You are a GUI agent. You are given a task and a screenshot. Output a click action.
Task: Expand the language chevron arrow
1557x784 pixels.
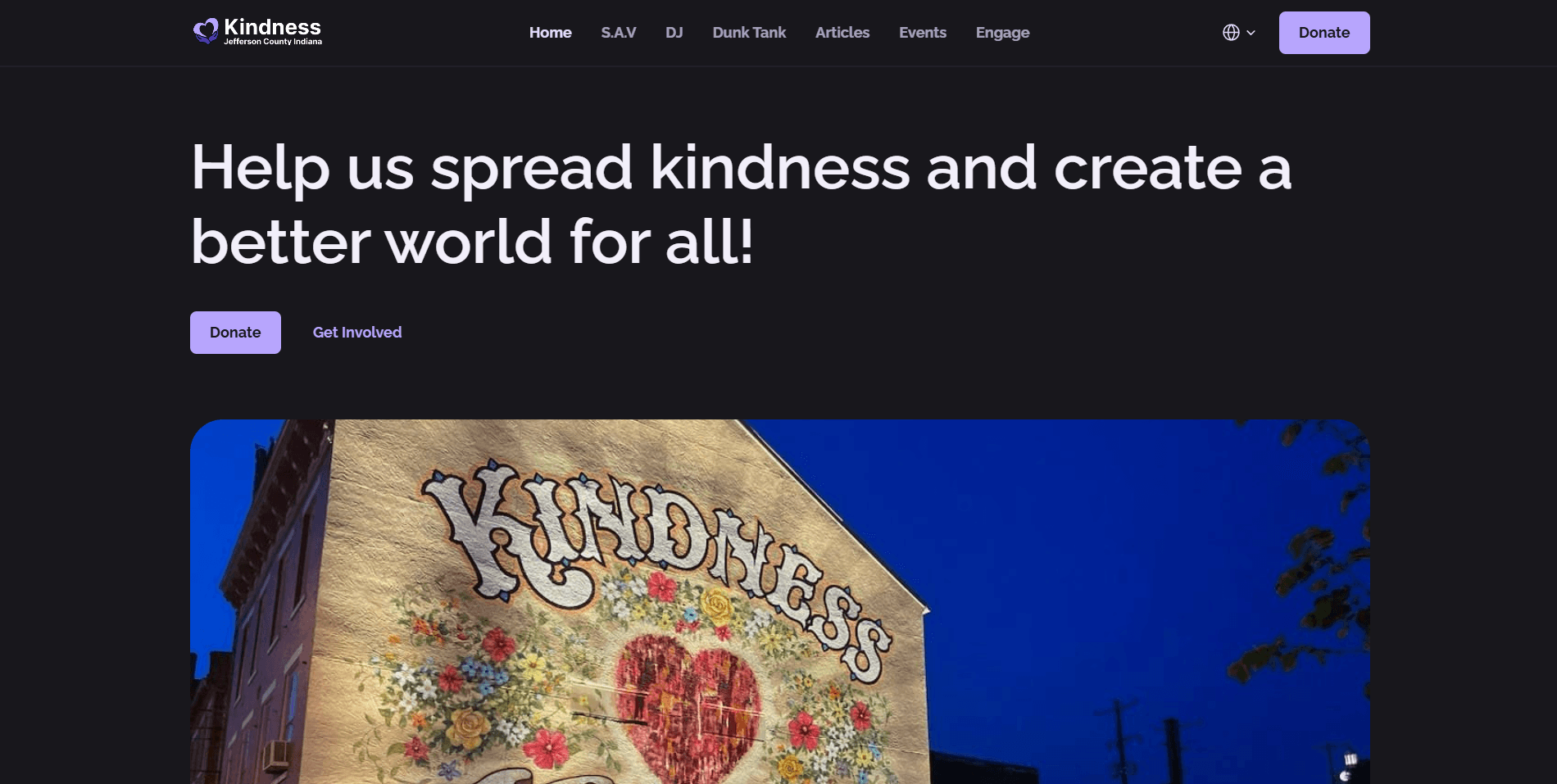1251,33
